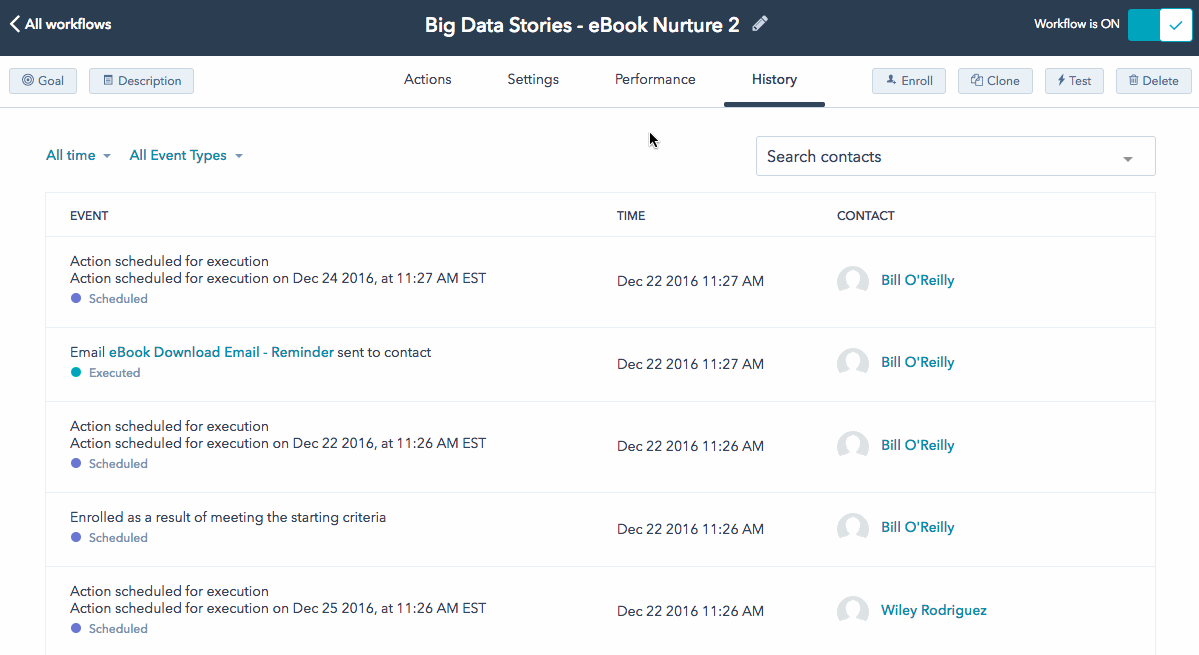The width and height of the screenshot is (1199, 655).
Task: Click the Search contacts field
Action: point(955,156)
